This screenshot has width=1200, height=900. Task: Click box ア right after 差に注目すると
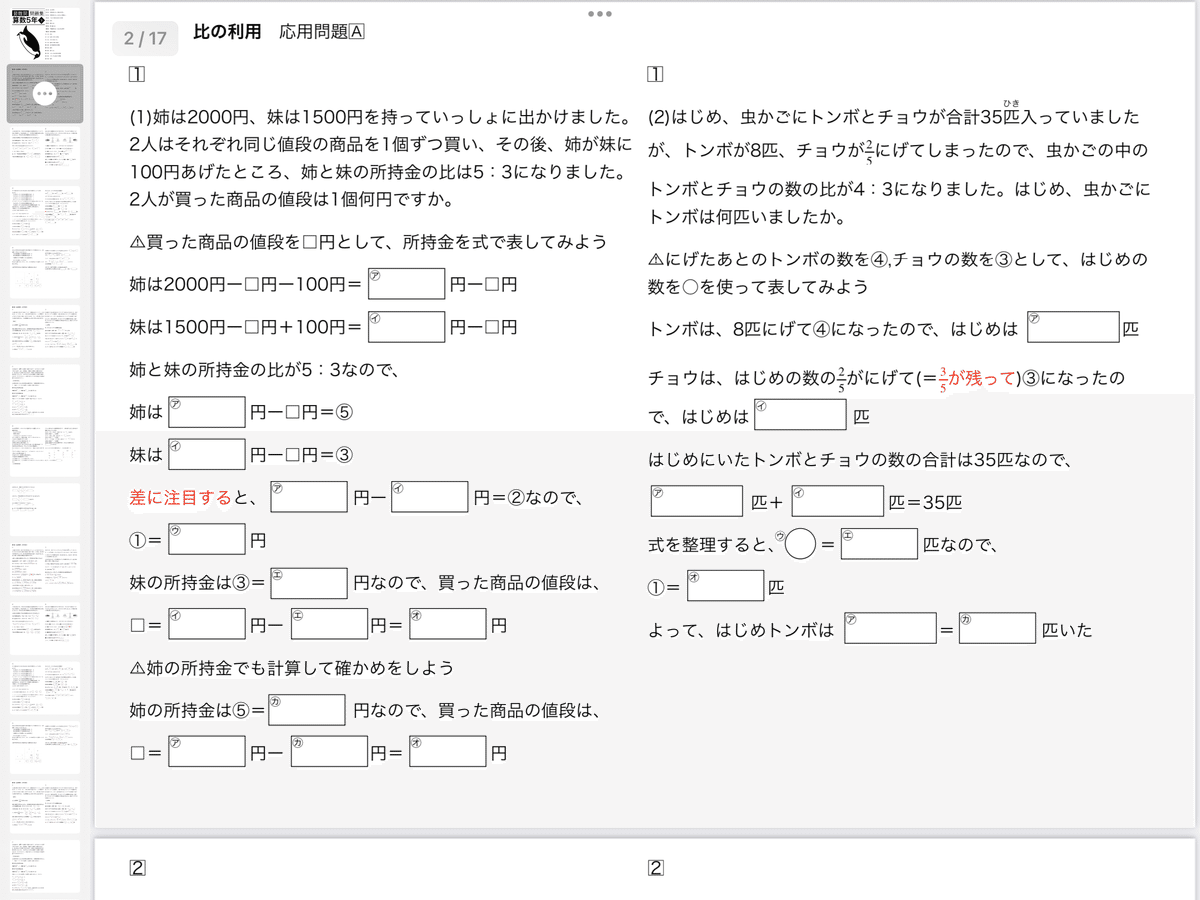(309, 497)
